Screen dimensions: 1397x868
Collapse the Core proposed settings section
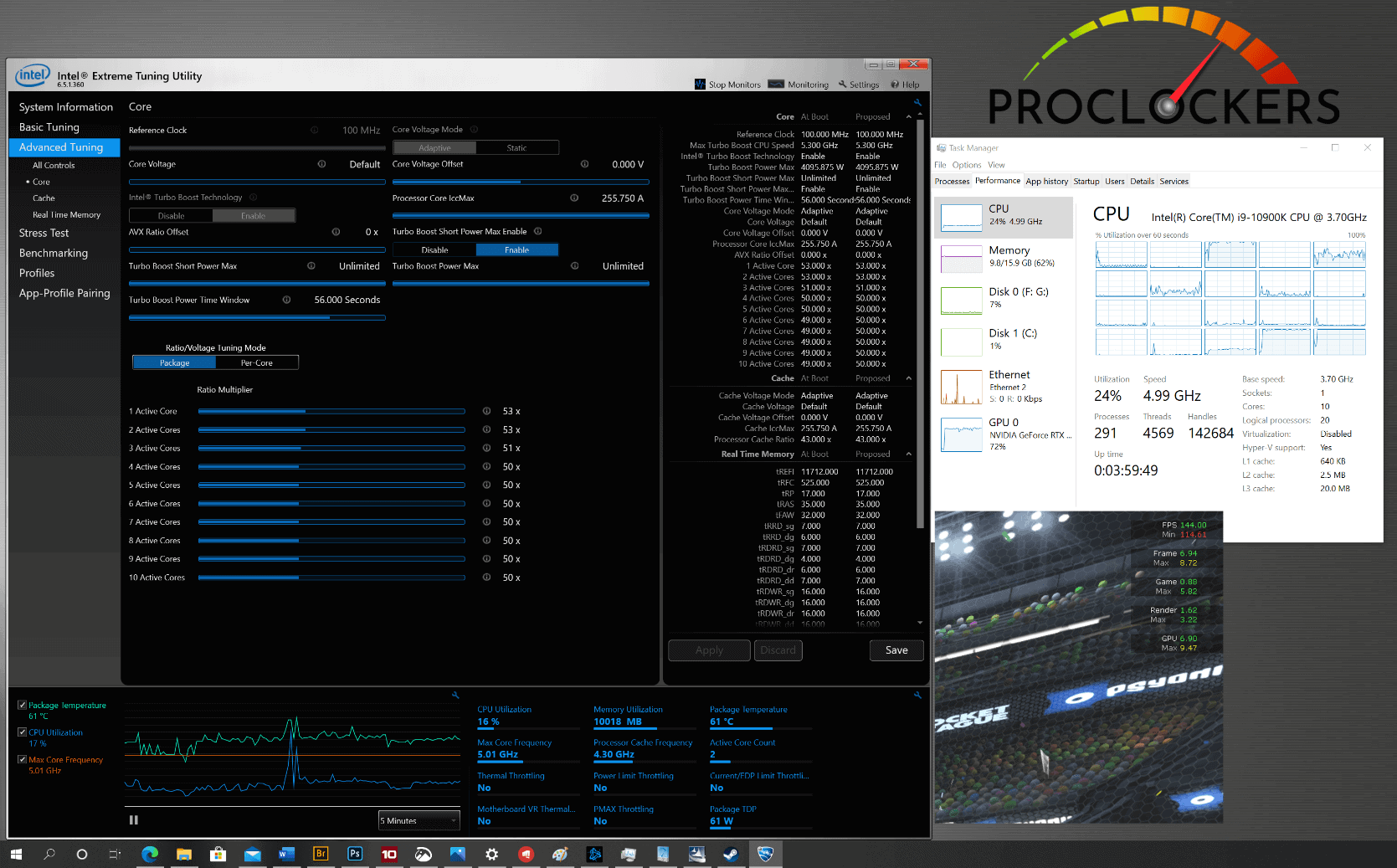pos(909,117)
